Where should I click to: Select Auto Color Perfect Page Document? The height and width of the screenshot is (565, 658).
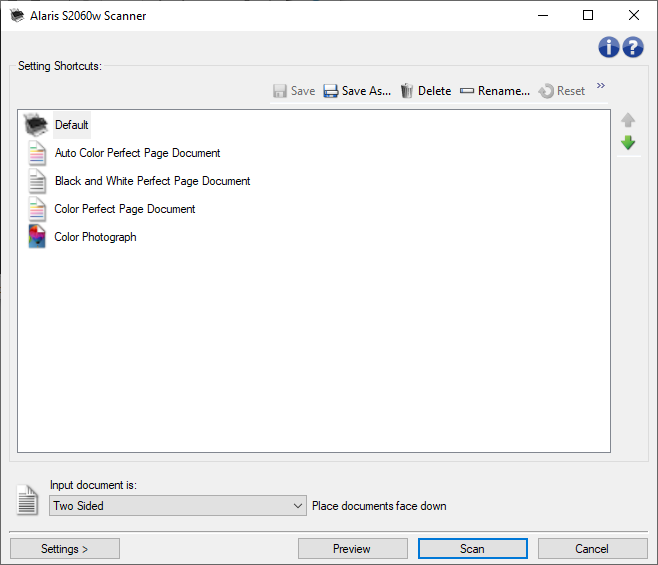pos(137,153)
